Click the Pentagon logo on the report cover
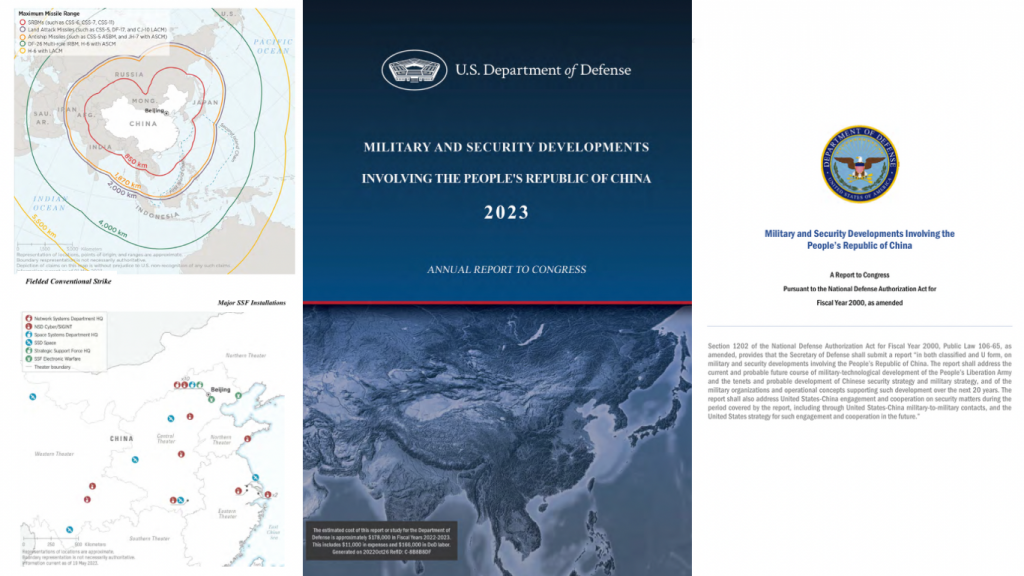The image size is (1024, 576). coord(414,70)
